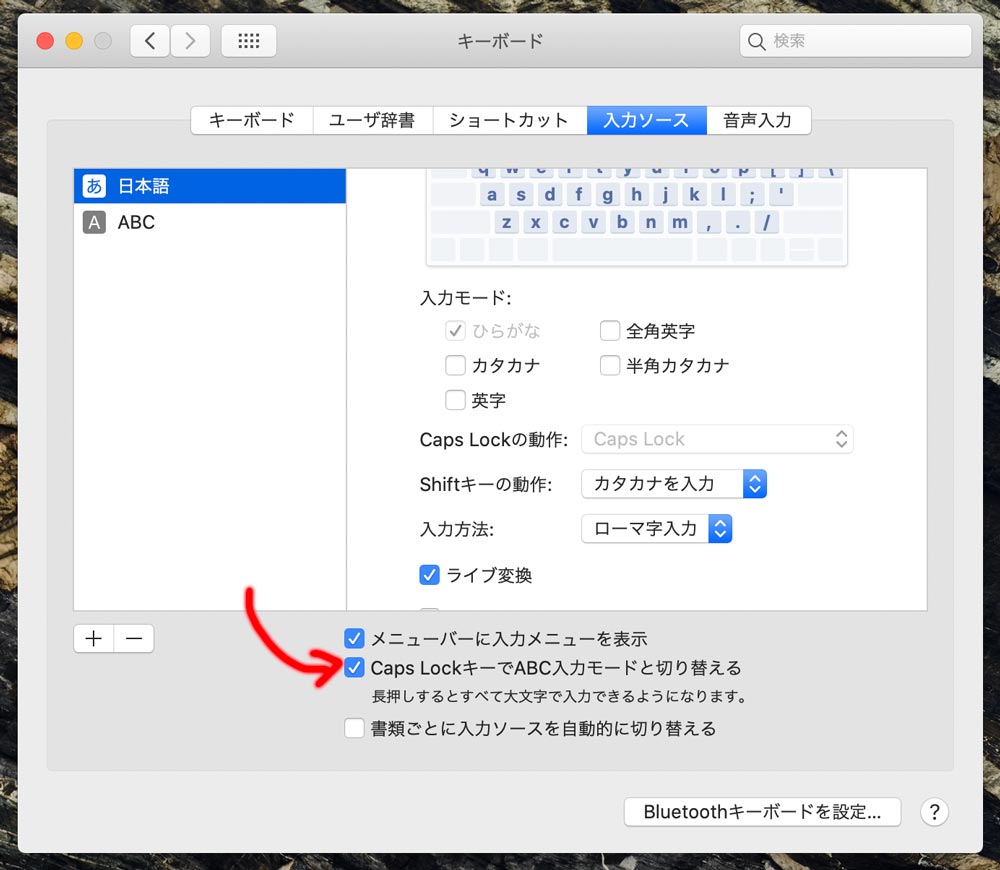
Task: Select the 日本語 input source row
Action: [210, 186]
